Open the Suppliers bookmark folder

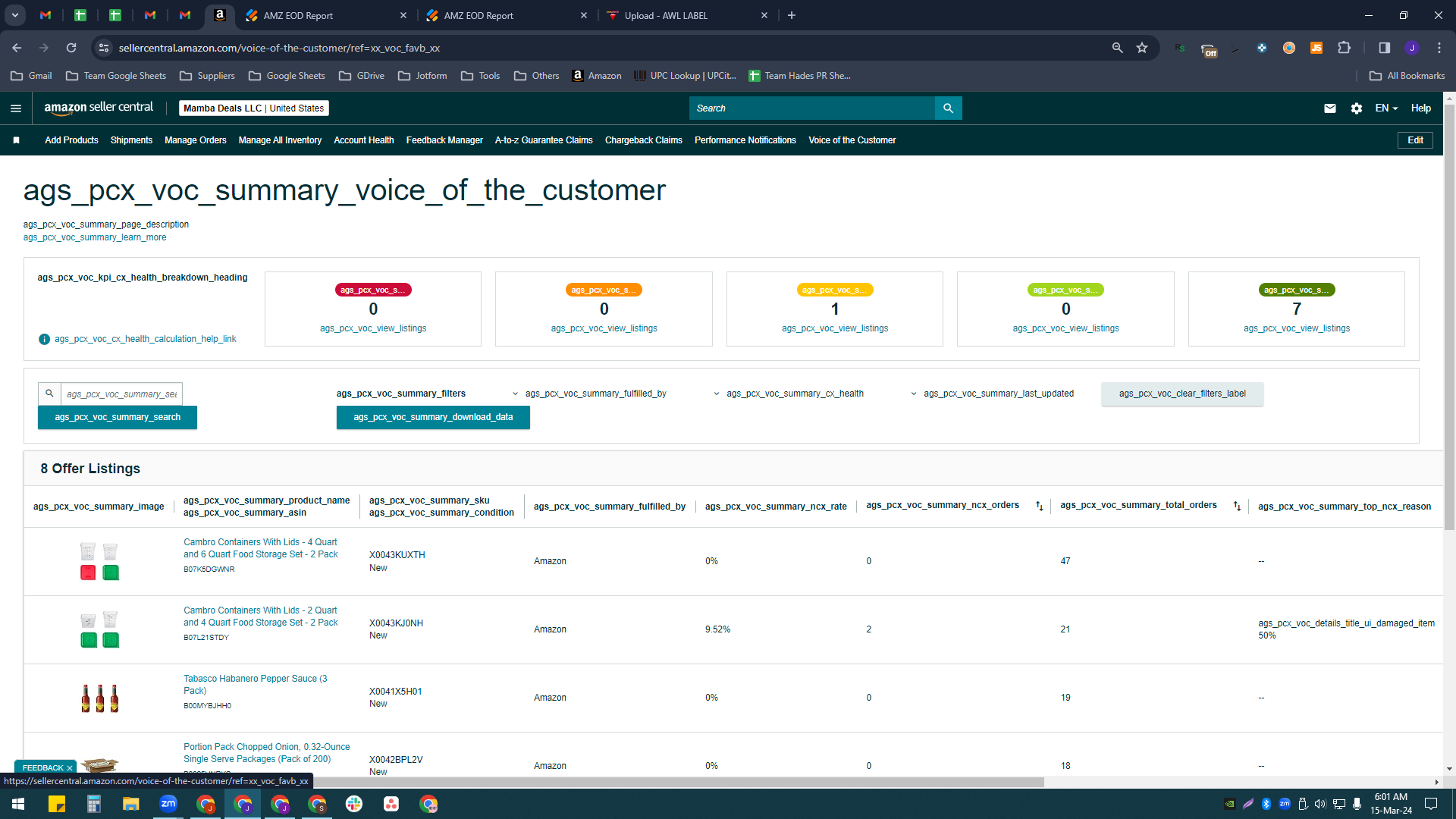pos(207,76)
